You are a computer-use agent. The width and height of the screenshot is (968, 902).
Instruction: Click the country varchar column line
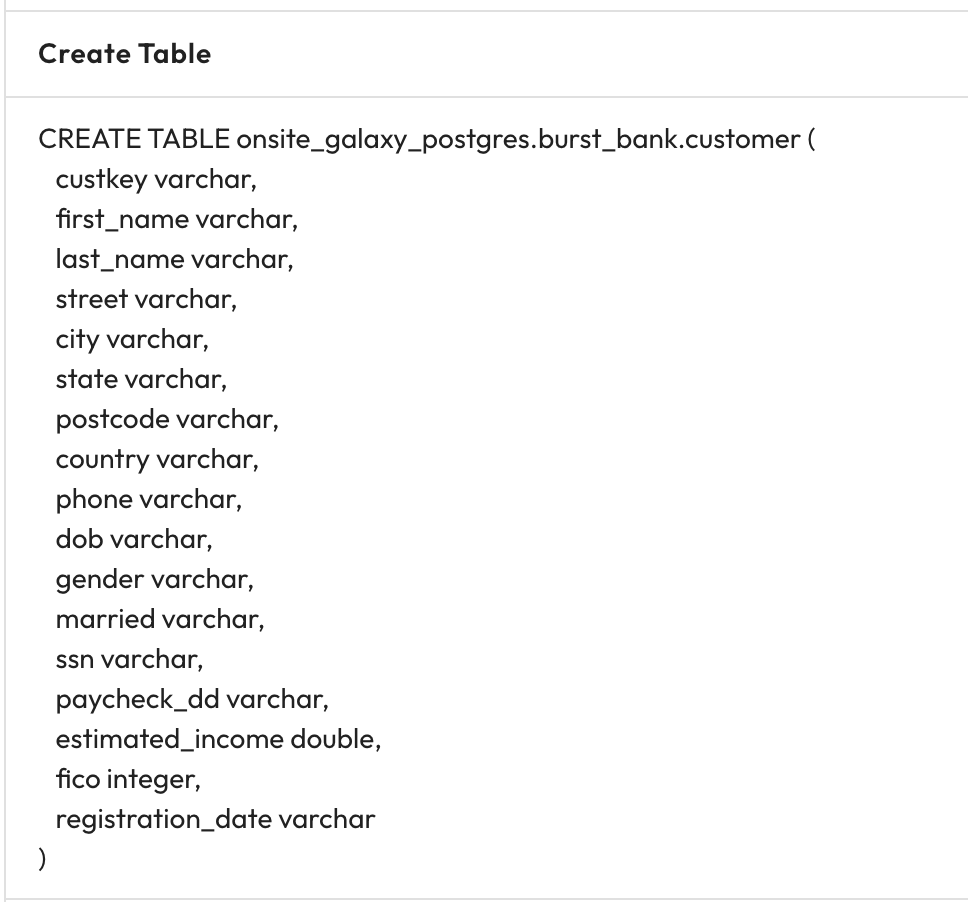pos(157,459)
